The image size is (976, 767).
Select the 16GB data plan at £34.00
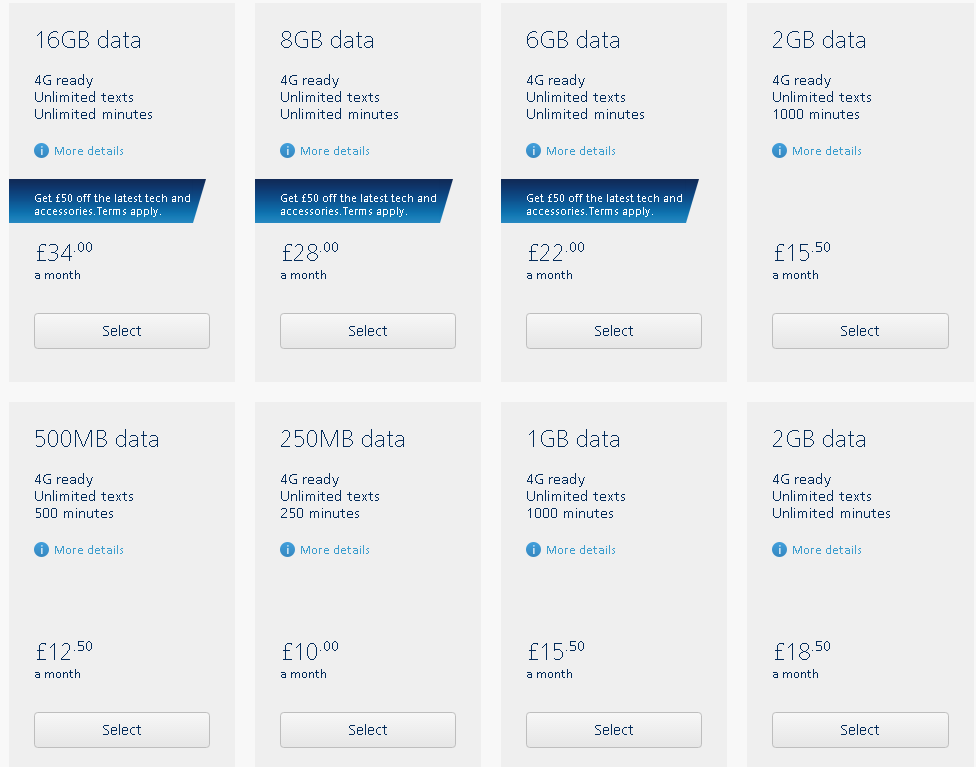[122, 331]
